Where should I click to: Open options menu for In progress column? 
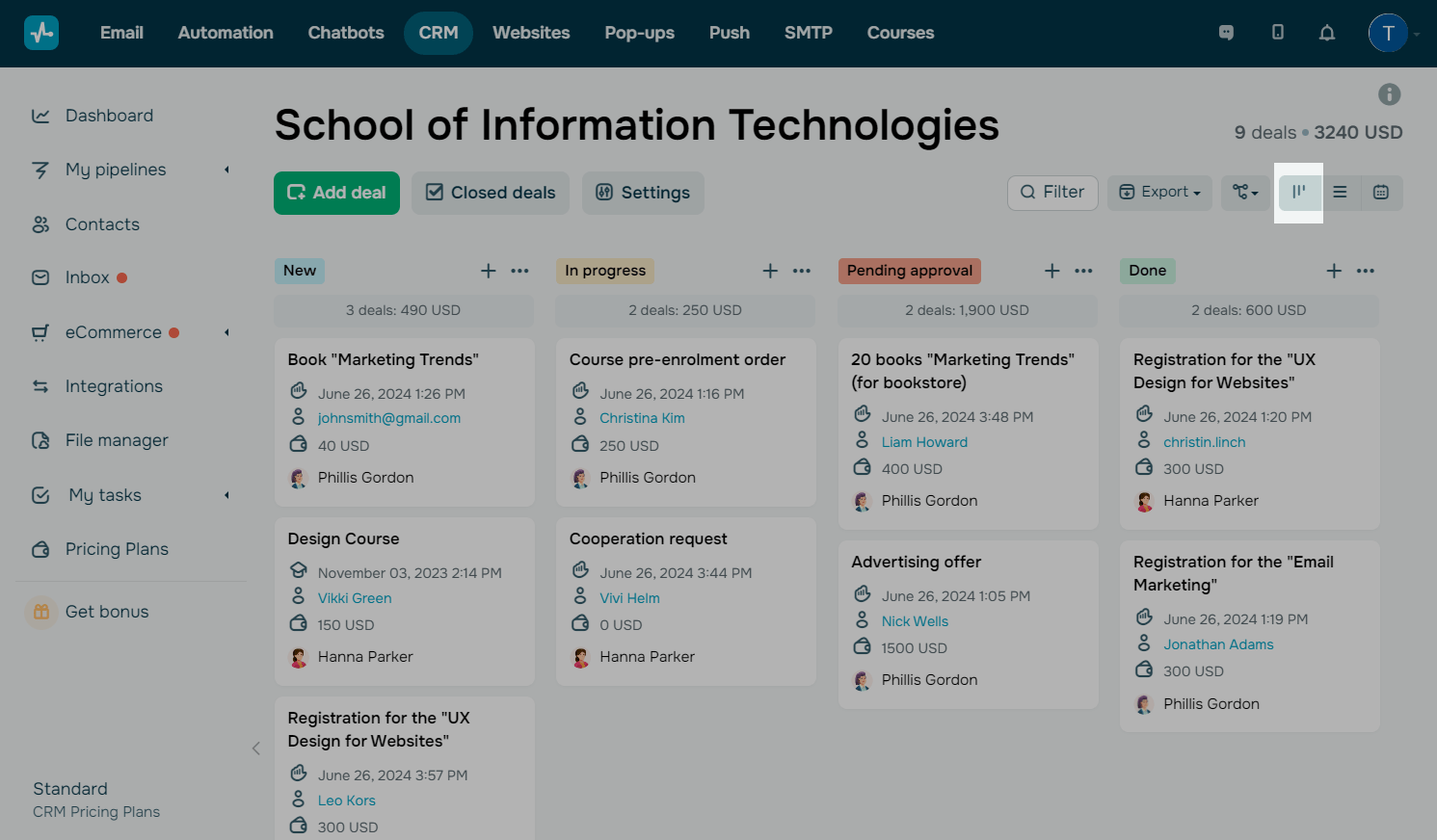click(x=802, y=271)
